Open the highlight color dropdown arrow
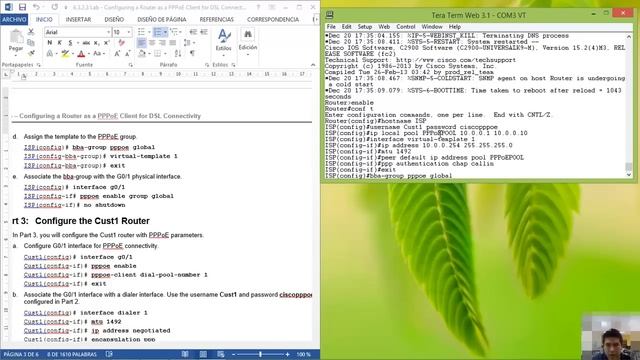Viewport: 640px width, 360px height. [72, 53]
